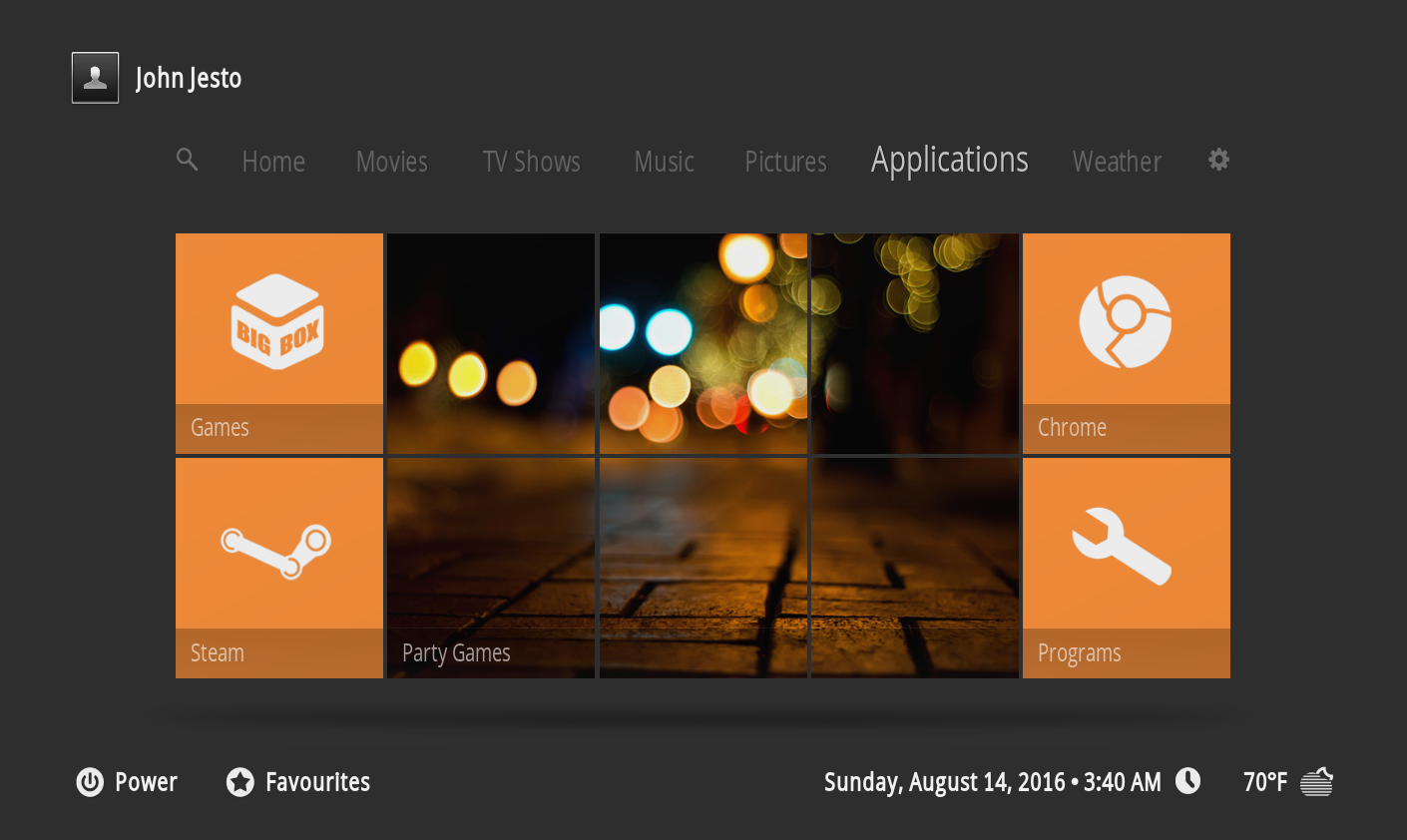Open the settings gear icon
The width and height of the screenshot is (1407, 840).
[1218, 160]
